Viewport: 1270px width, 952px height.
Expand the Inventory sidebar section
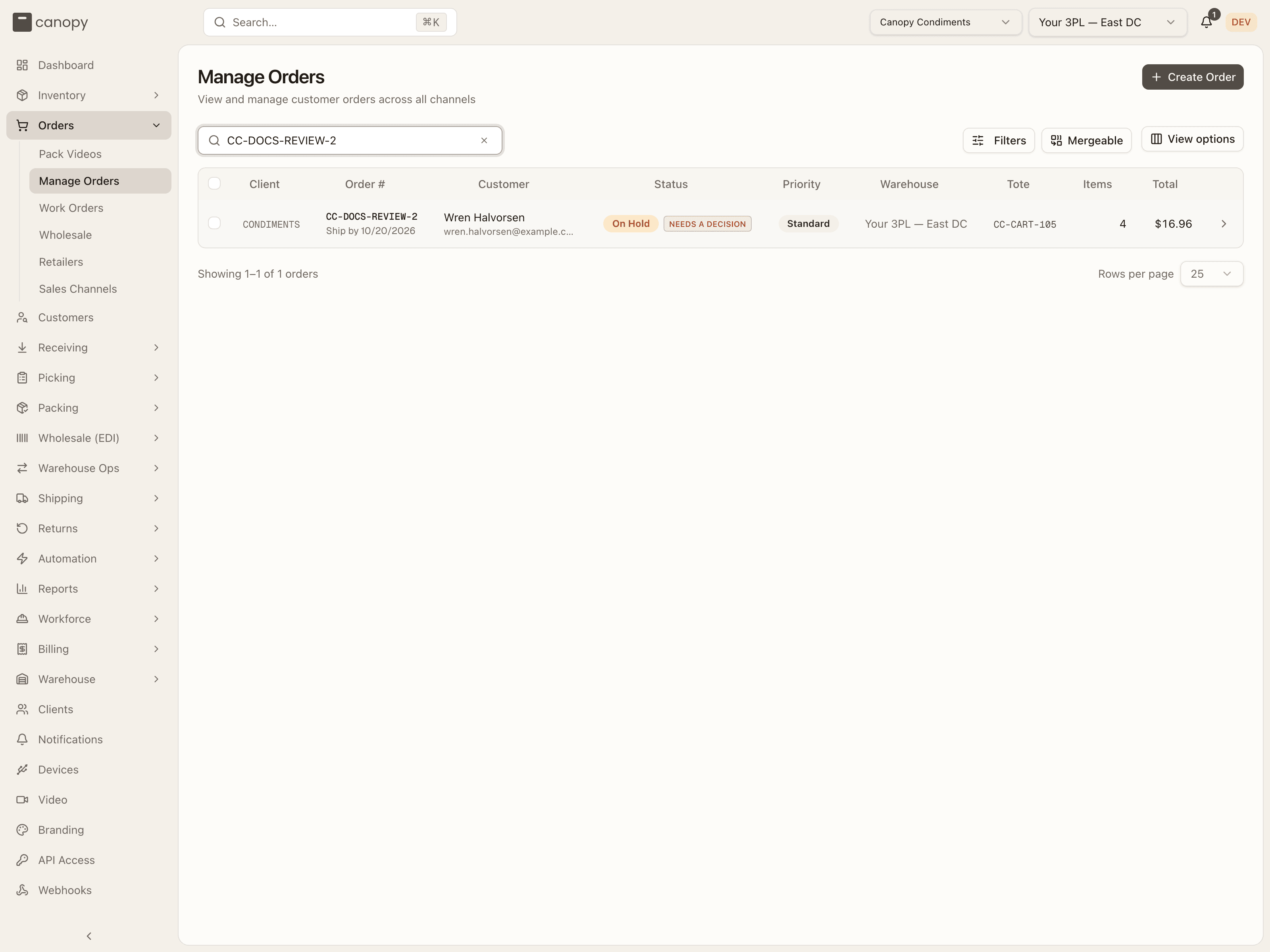89,95
